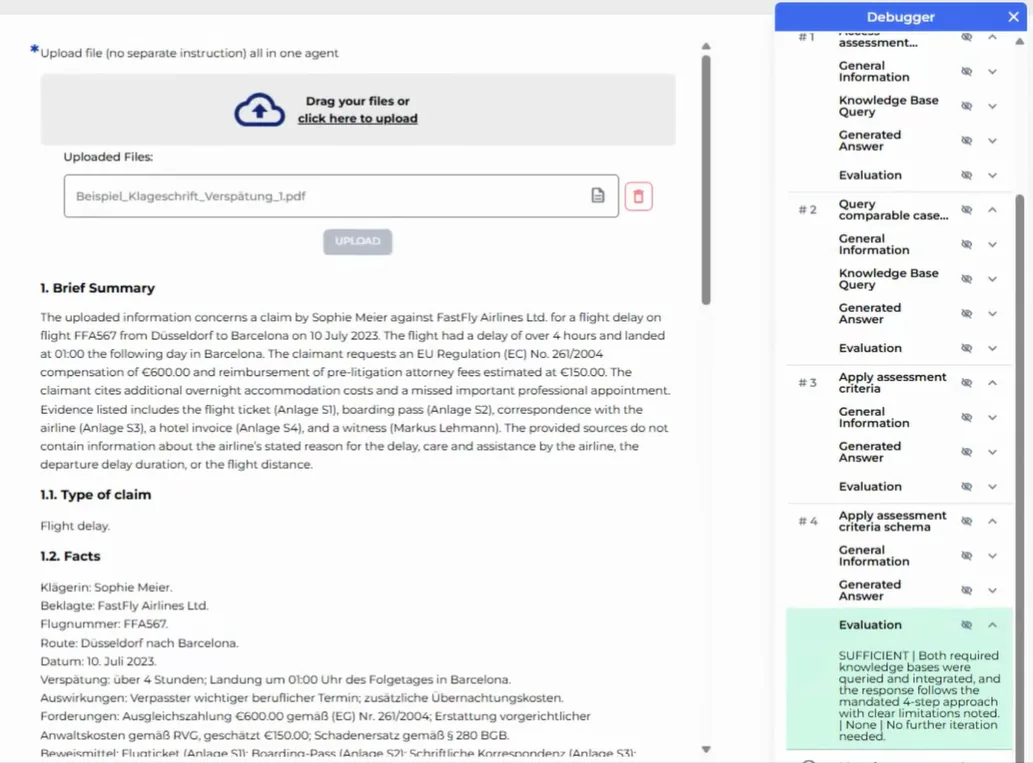The height and width of the screenshot is (763, 1033).
Task: Expand Generated Answer under step #3
Action: (x=991, y=451)
